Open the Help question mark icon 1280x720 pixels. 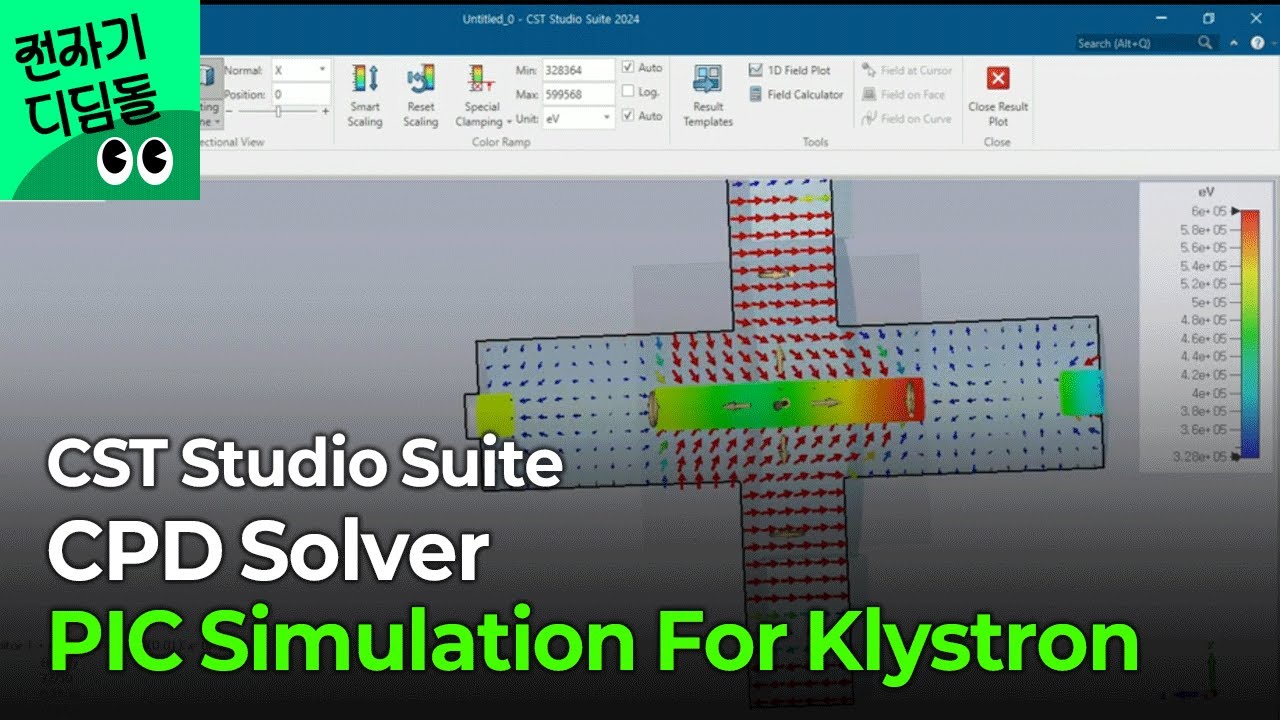[x=1258, y=43]
